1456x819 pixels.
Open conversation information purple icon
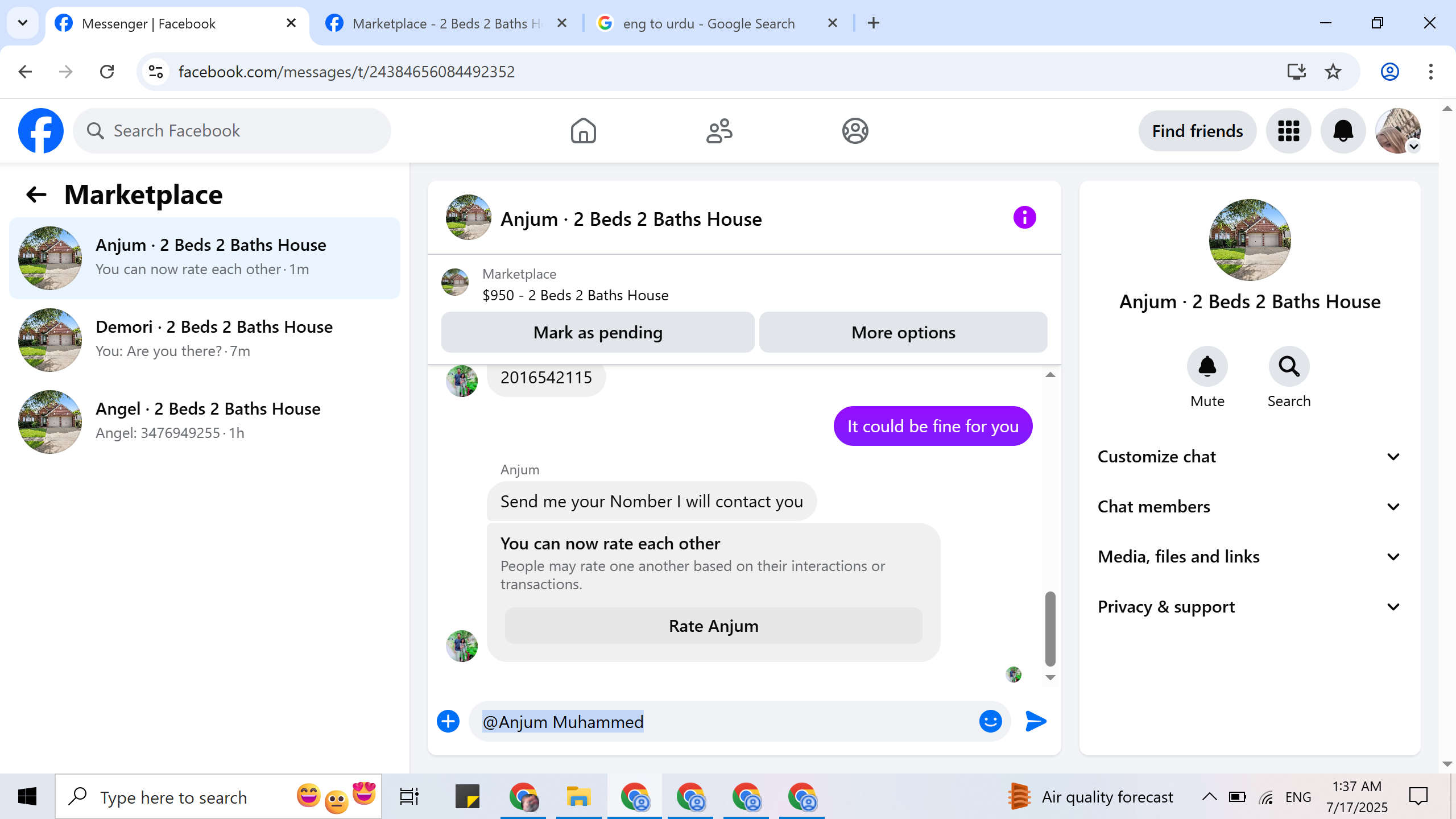(x=1024, y=217)
